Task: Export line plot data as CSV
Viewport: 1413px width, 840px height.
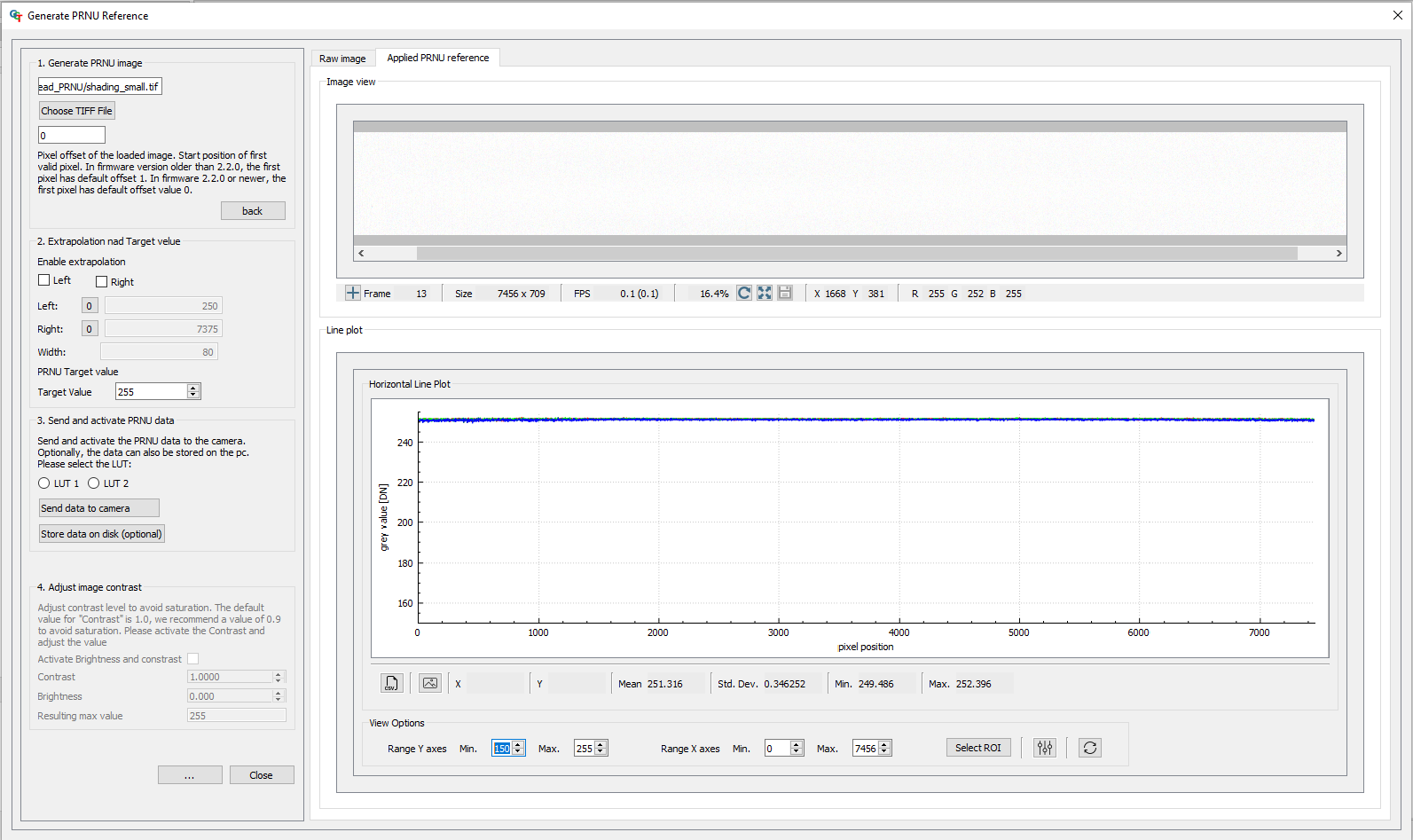Action: 392,683
